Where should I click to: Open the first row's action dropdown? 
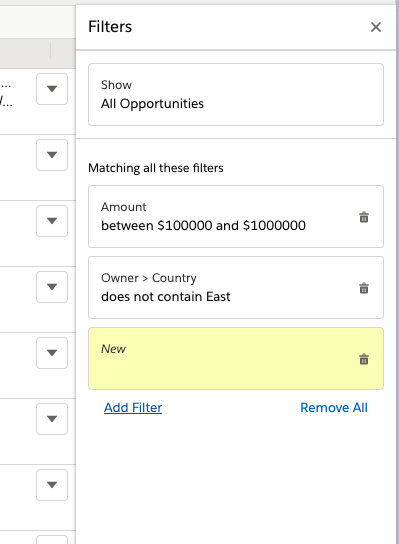pyautogui.click(x=52, y=89)
